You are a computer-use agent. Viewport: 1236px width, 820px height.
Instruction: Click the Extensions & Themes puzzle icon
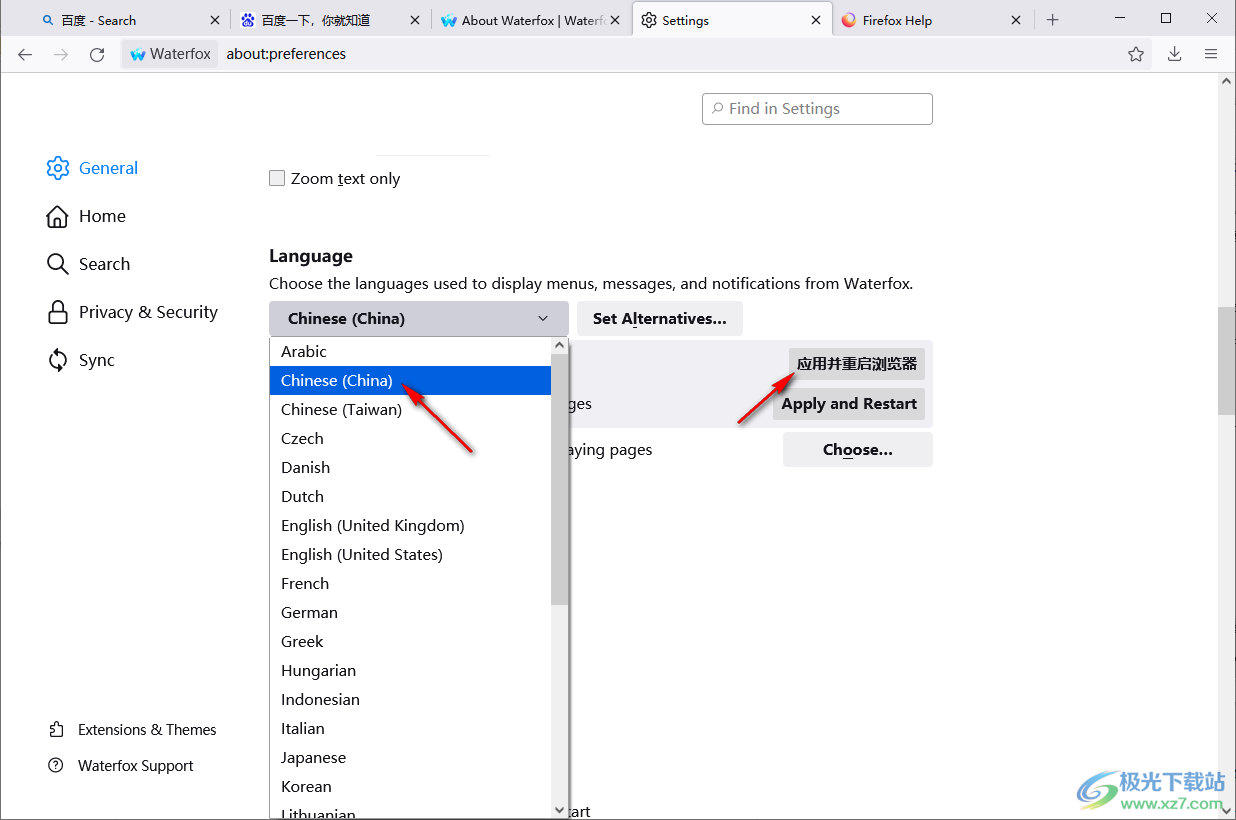tap(56, 730)
